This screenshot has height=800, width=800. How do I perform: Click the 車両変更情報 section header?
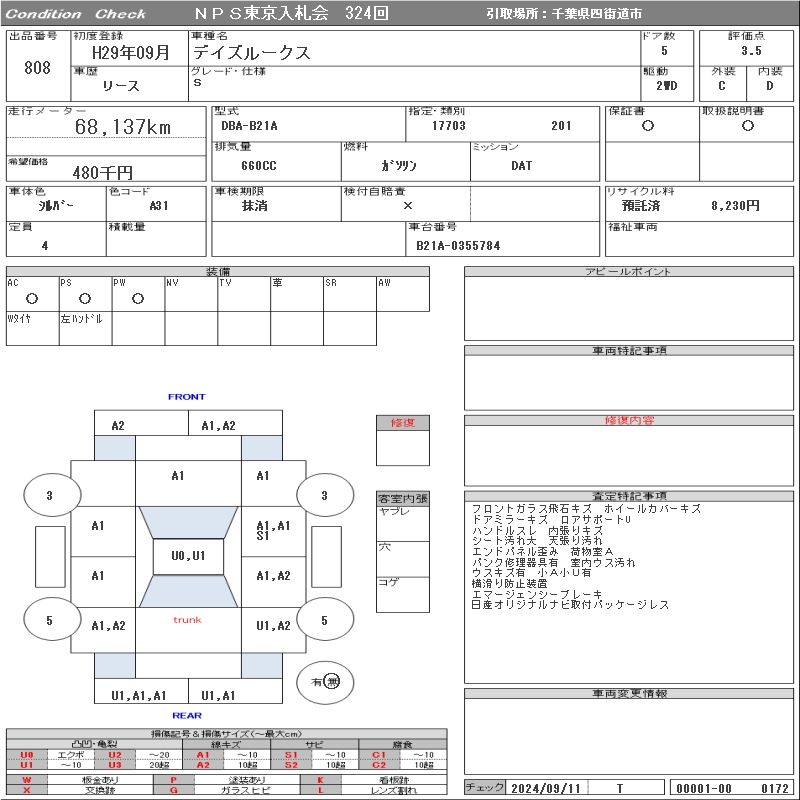point(629,693)
